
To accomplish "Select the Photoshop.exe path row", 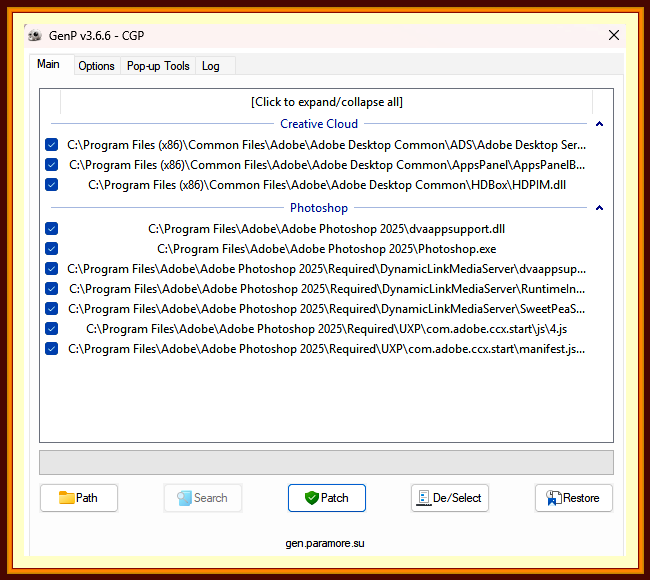I will tap(327, 249).
